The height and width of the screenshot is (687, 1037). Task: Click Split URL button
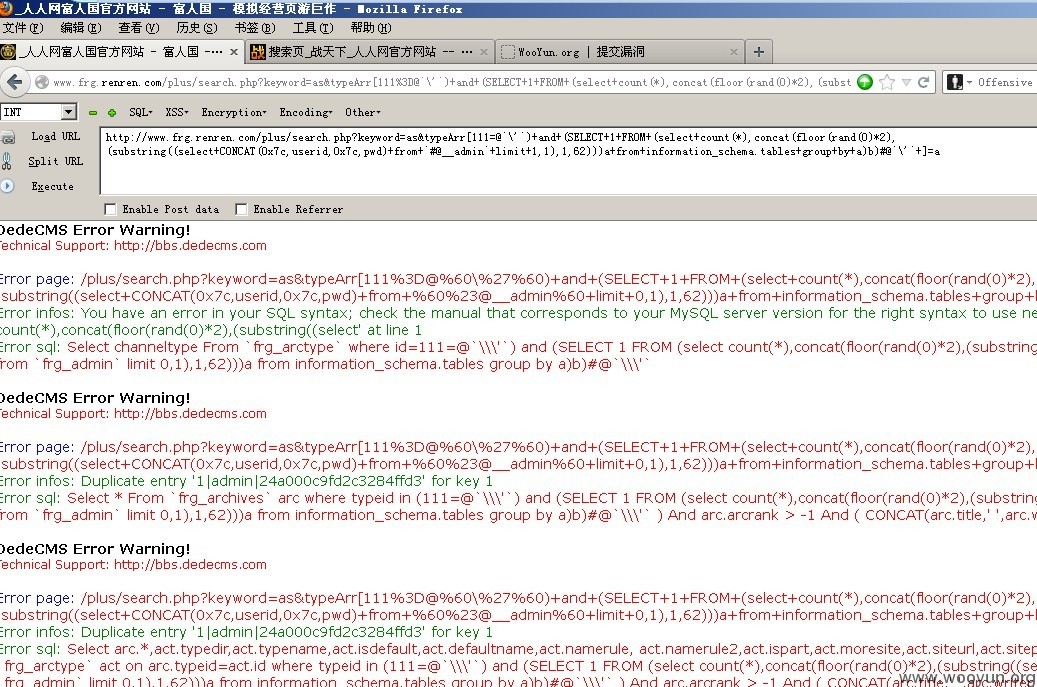56,161
